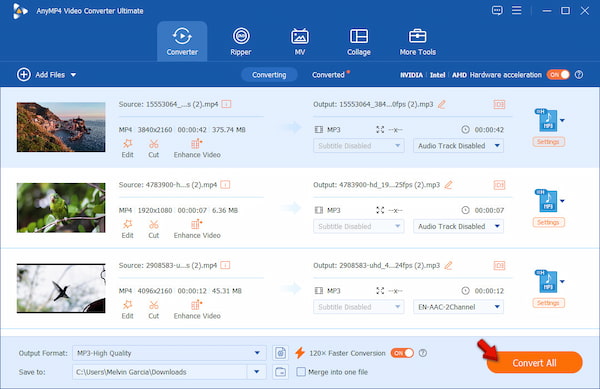Rename output 15553064_384 mp3 with pencil
The image size is (600, 389).
[442, 104]
